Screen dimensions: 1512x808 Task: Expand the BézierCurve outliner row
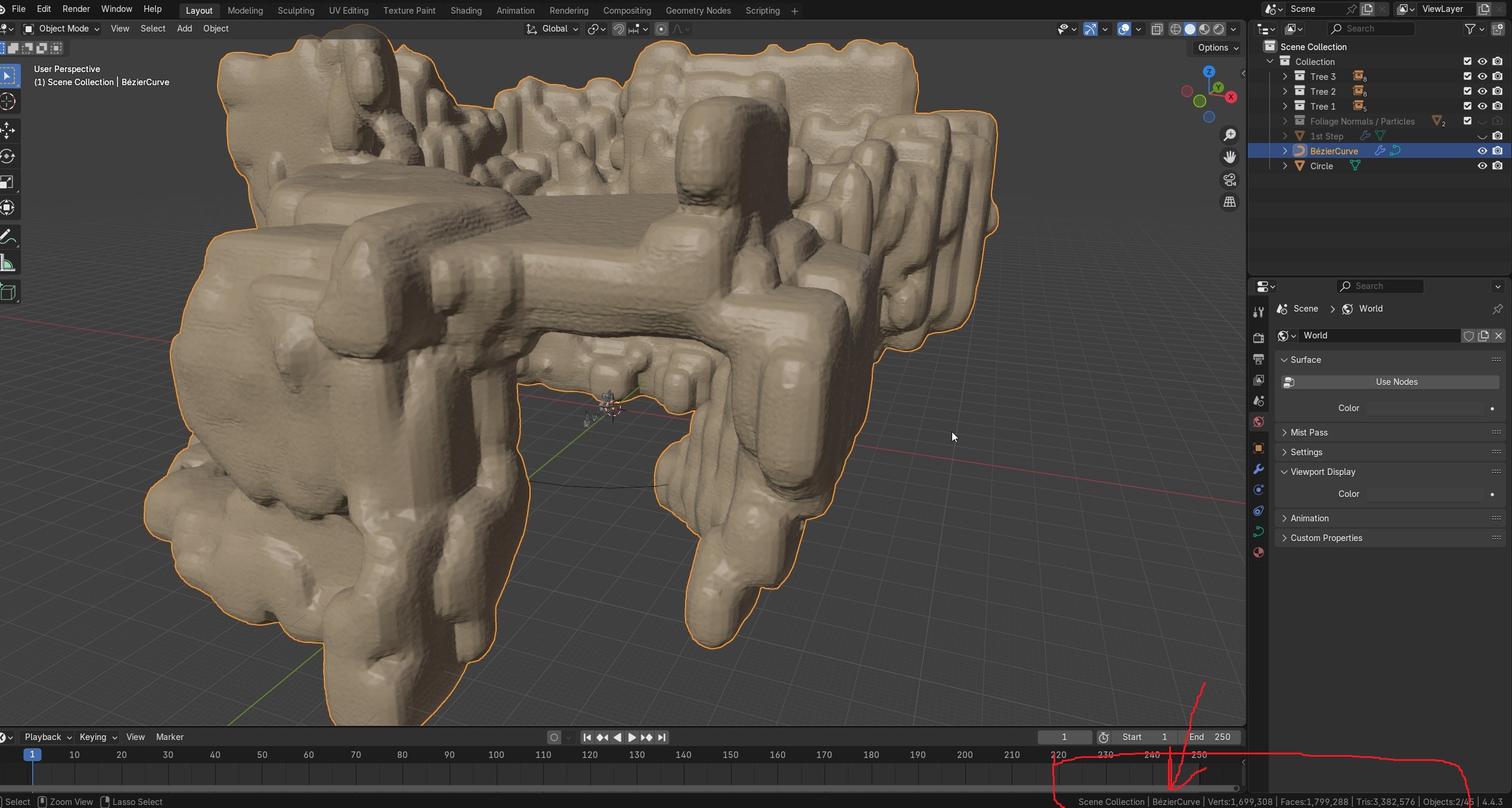point(1285,151)
